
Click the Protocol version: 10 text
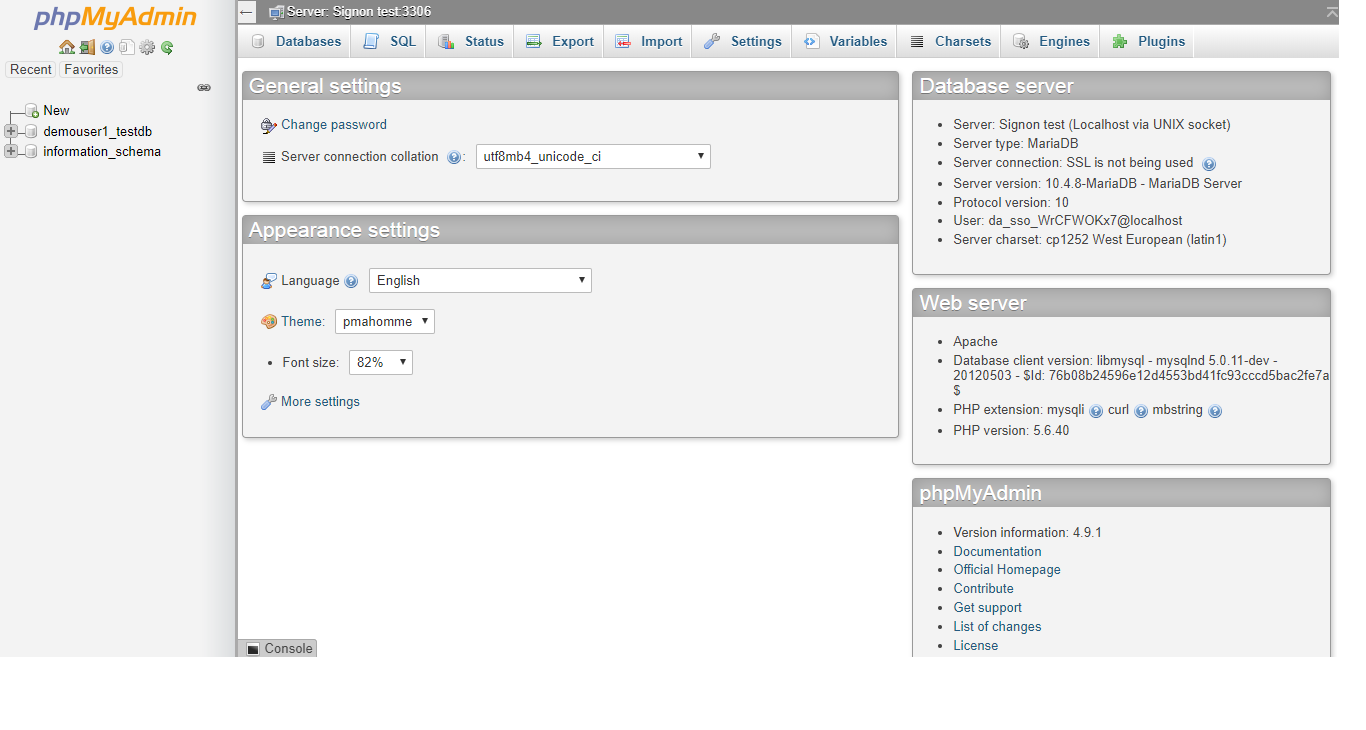click(1011, 202)
